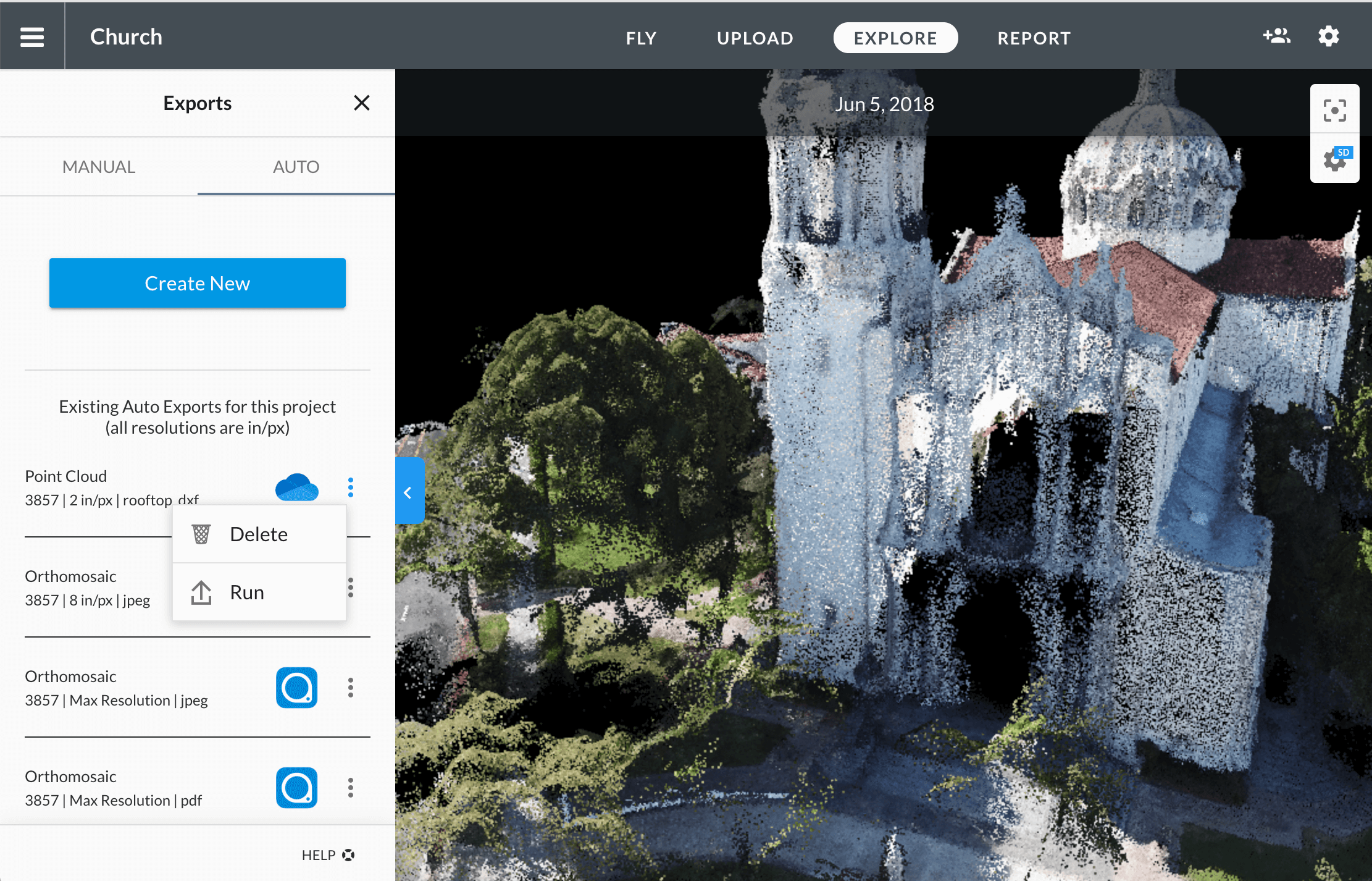Open project settings gear icon
The image size is (1372, 881).
(x=1329, y=36)
